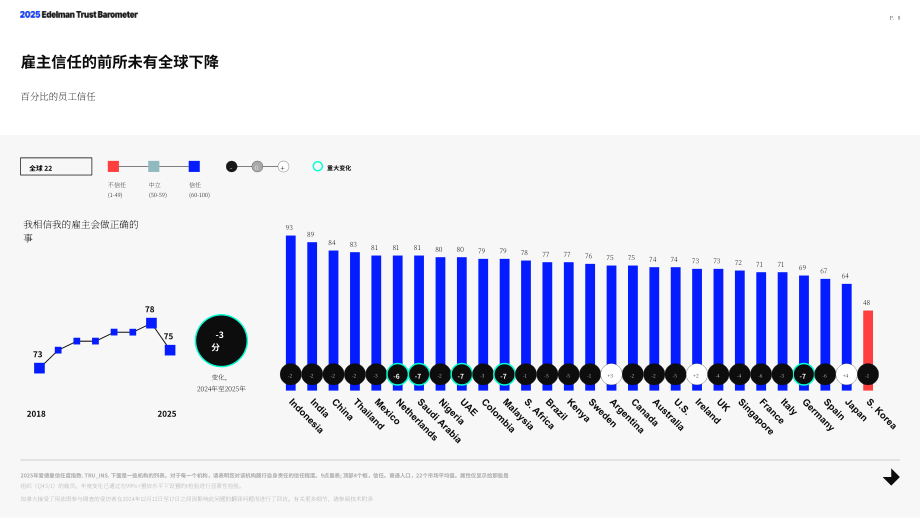Select the red distrust legend square
920x518 pixels.
pyautogui.click(x=113, y=167)
